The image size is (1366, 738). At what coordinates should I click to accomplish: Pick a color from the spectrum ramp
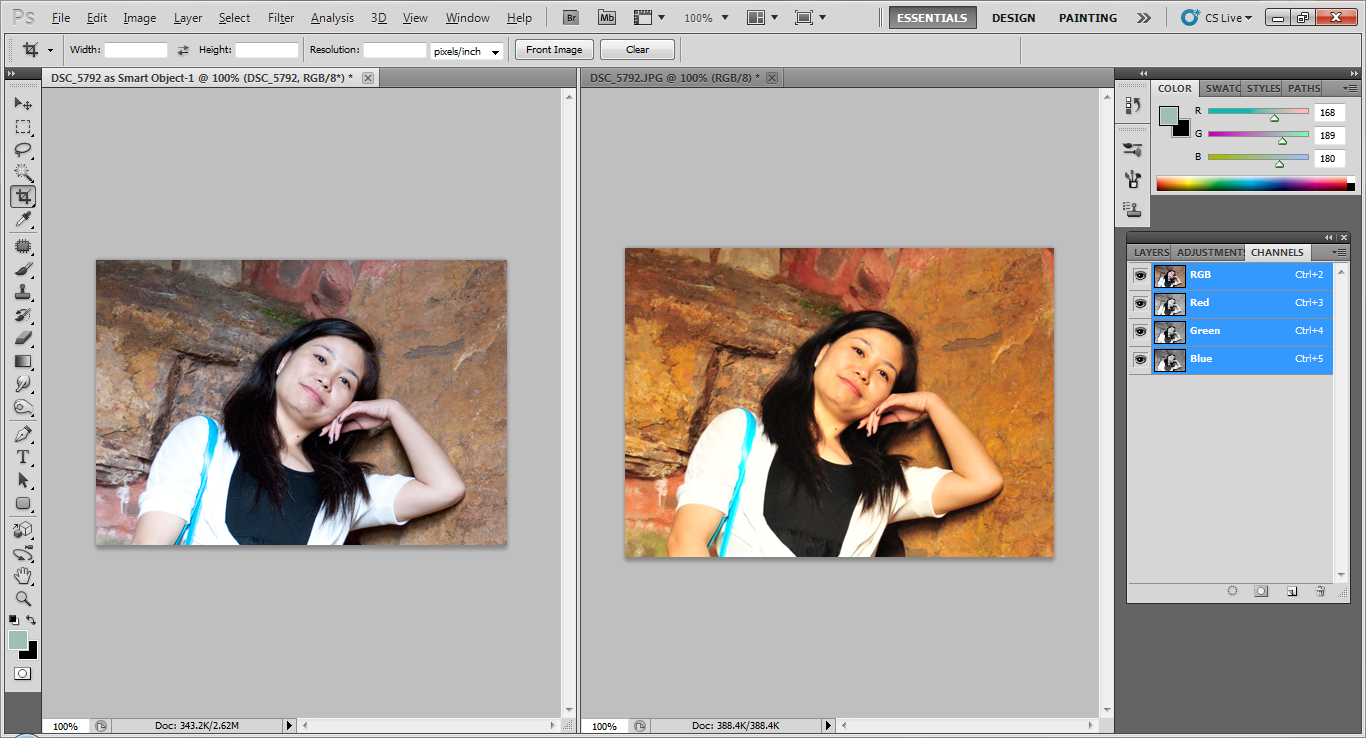[x=1255, y=184]
